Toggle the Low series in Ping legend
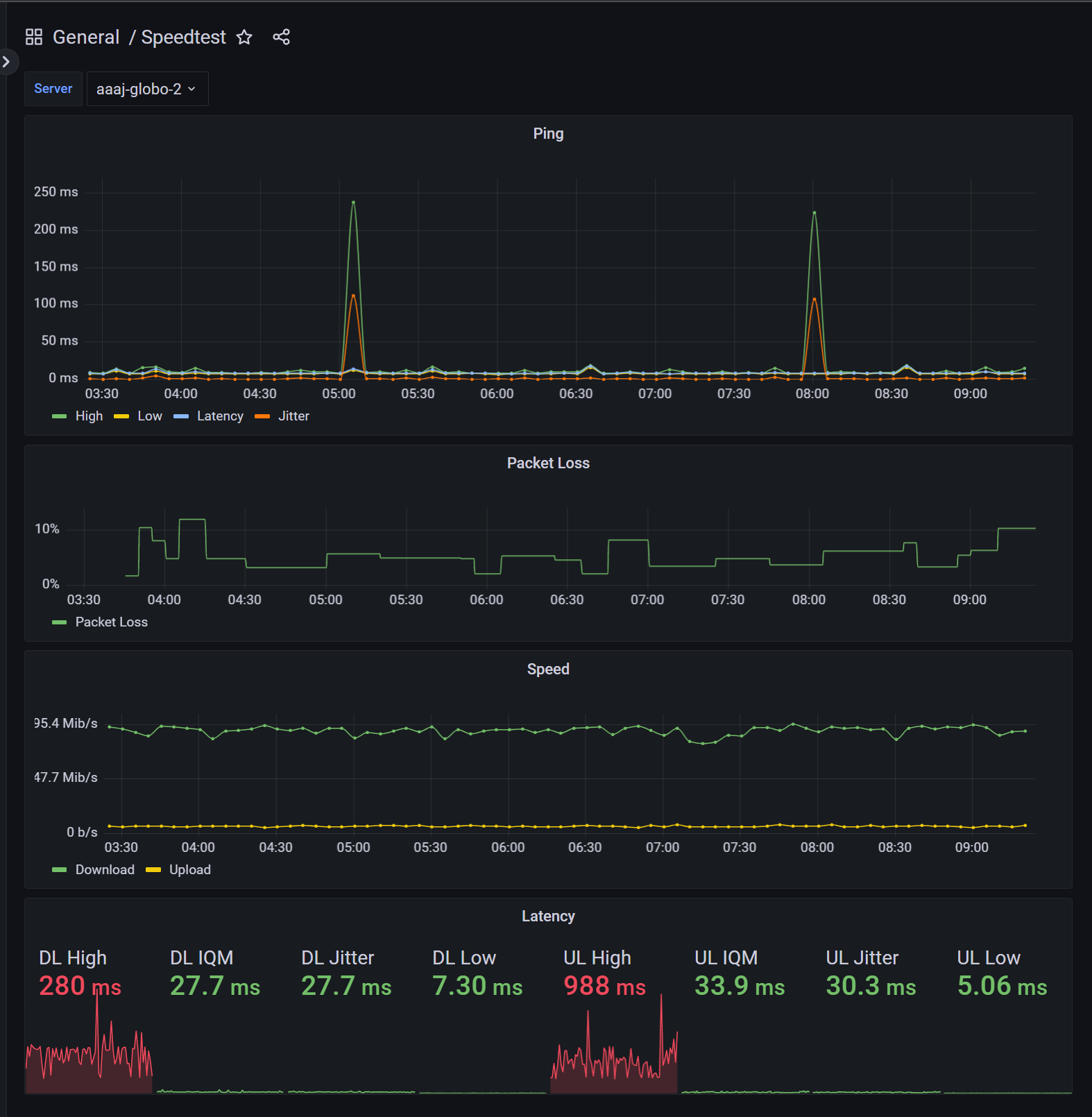The image size is (1092, 1117). [150, 416]
